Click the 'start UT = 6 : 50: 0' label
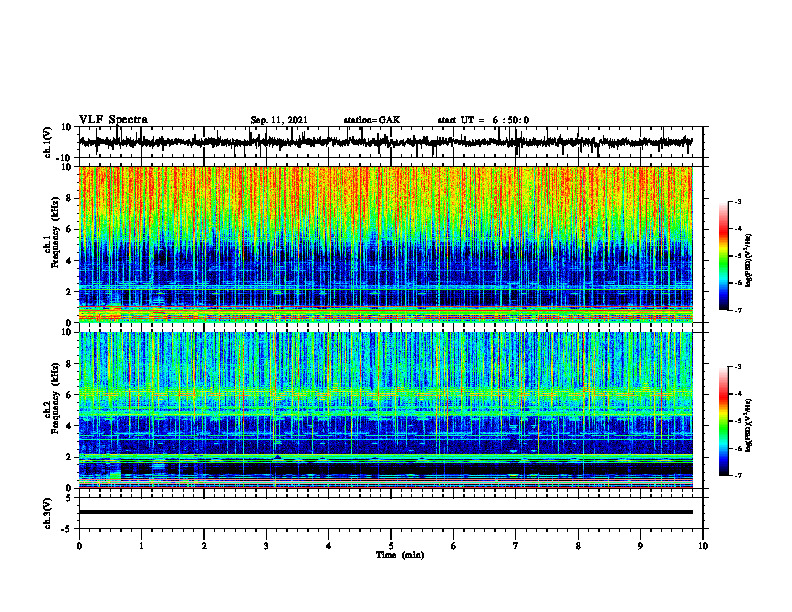This screenshot has height=612, width=792. (x=483, y=120)
